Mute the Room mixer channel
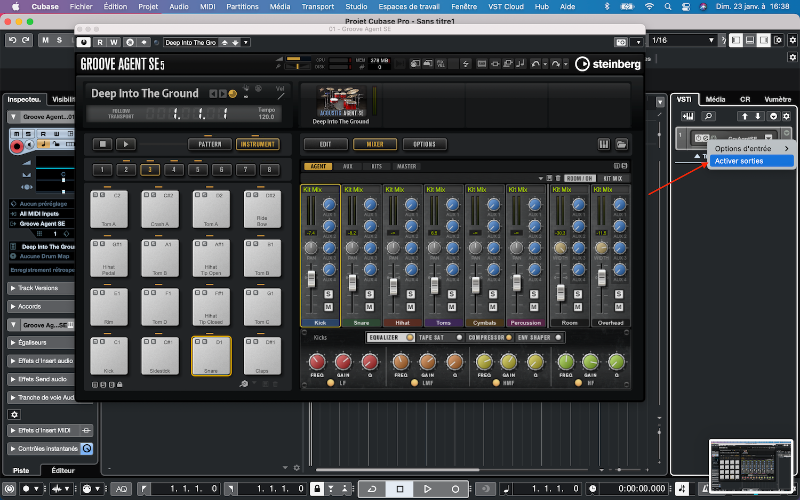 (x=578, y=307)
